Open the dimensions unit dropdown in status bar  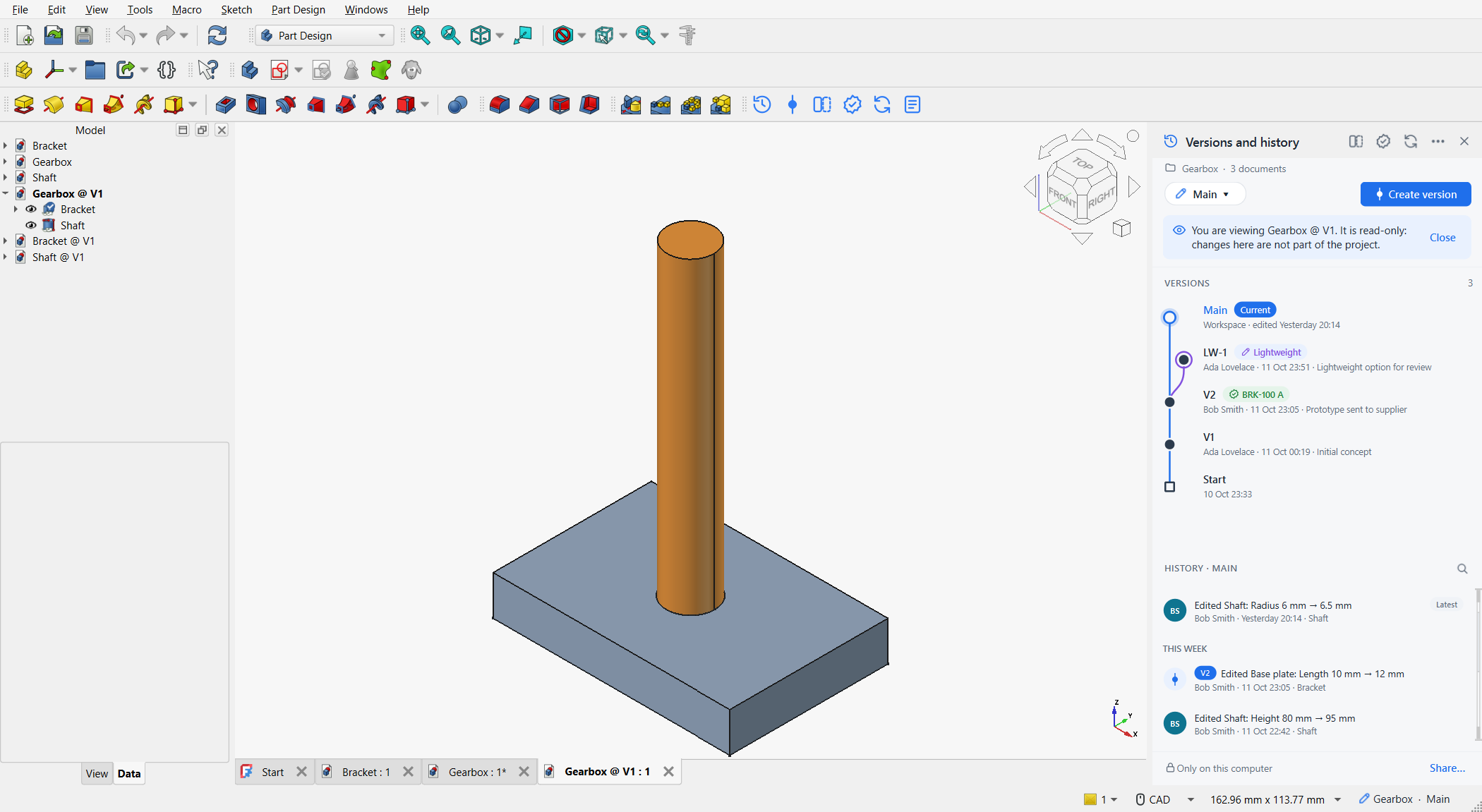click(1337, 799)
